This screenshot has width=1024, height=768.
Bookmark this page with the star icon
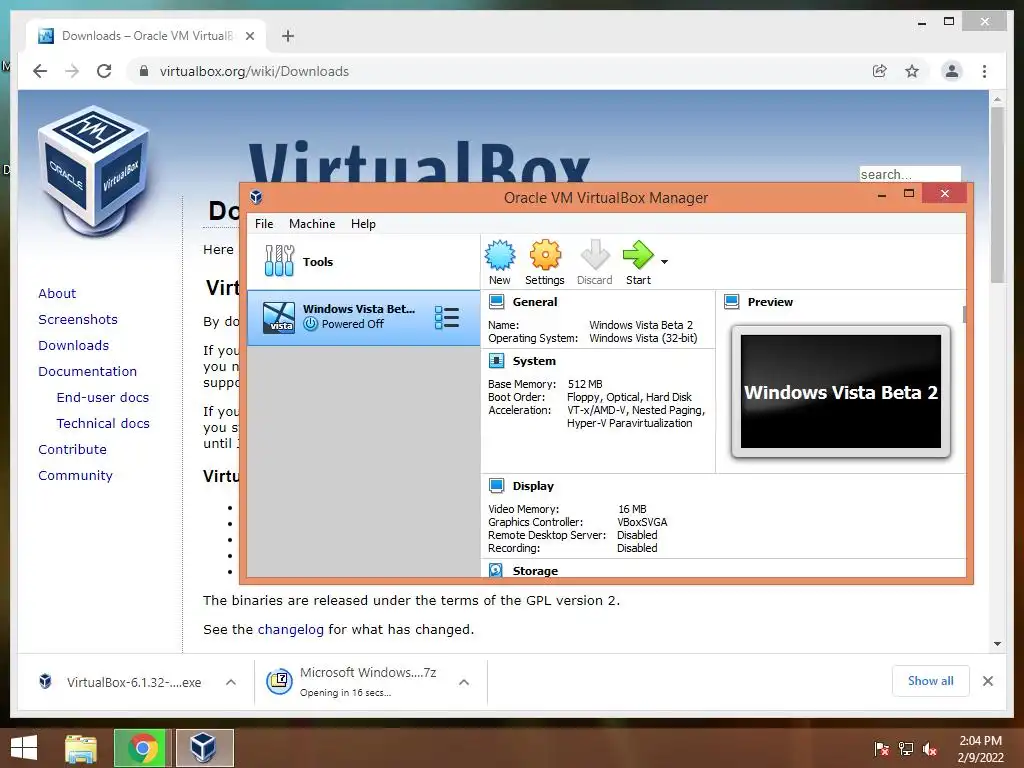(912, 71)
